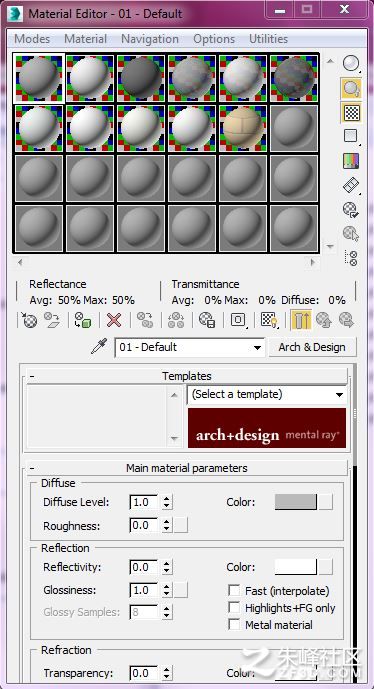
Task: Open the Navigation menu
Action: pos(150,39)
